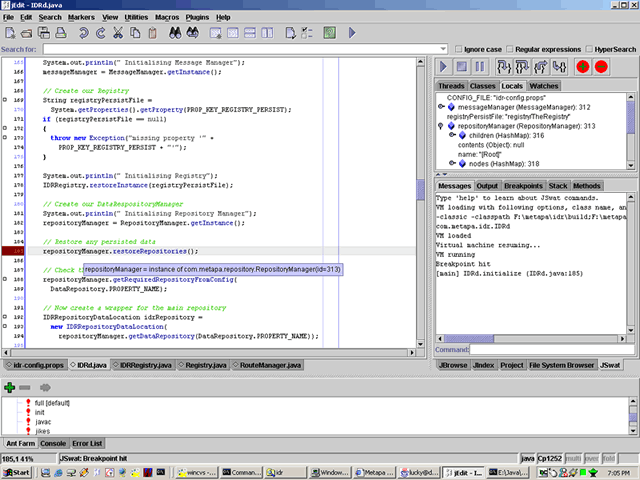Toggle the Regular expressions checkbox
Screen dimensions: 640x480
click(511, 48)
